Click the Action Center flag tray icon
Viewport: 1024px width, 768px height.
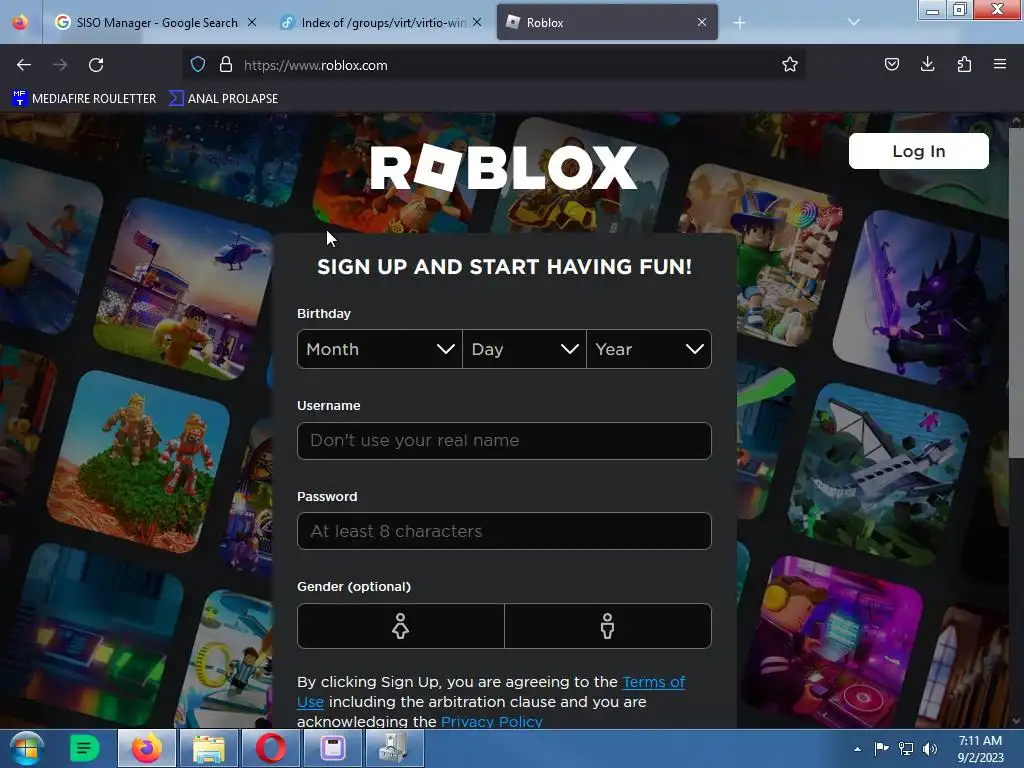[x=882, y=748]
